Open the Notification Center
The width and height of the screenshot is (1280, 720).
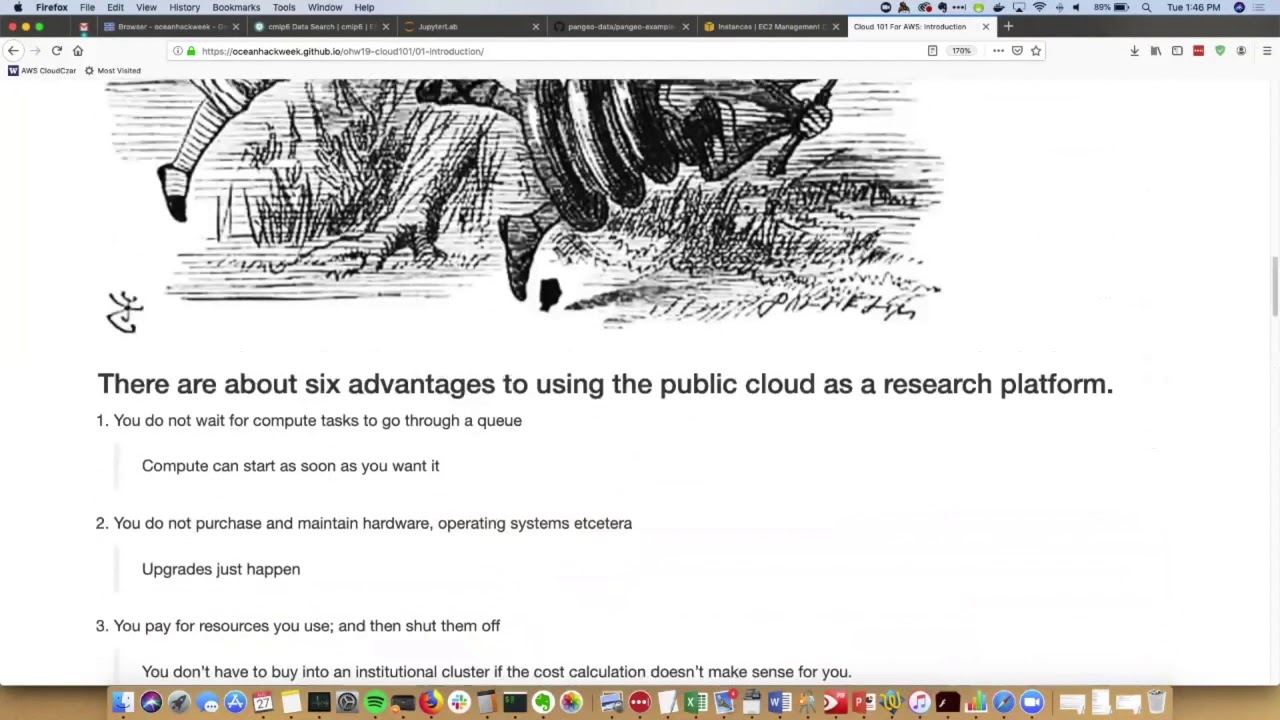tap(1258, 7)
